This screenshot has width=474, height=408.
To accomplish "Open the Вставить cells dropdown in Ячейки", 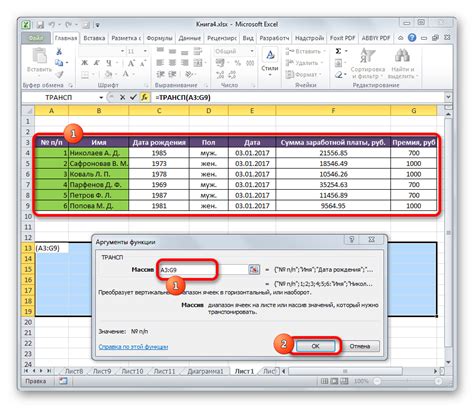I will (305, 51).
